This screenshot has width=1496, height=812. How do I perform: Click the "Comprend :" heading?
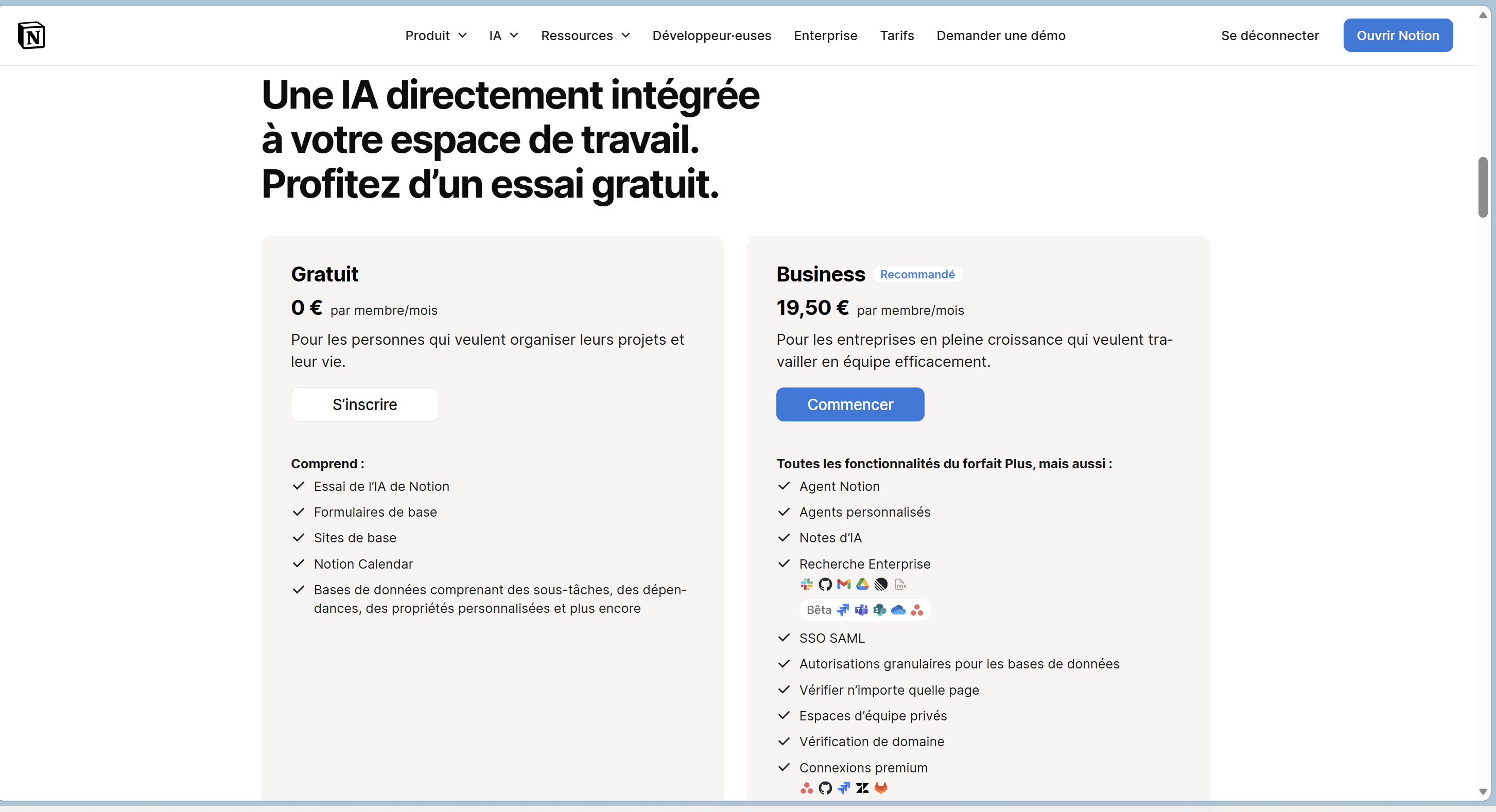[327, 464]
